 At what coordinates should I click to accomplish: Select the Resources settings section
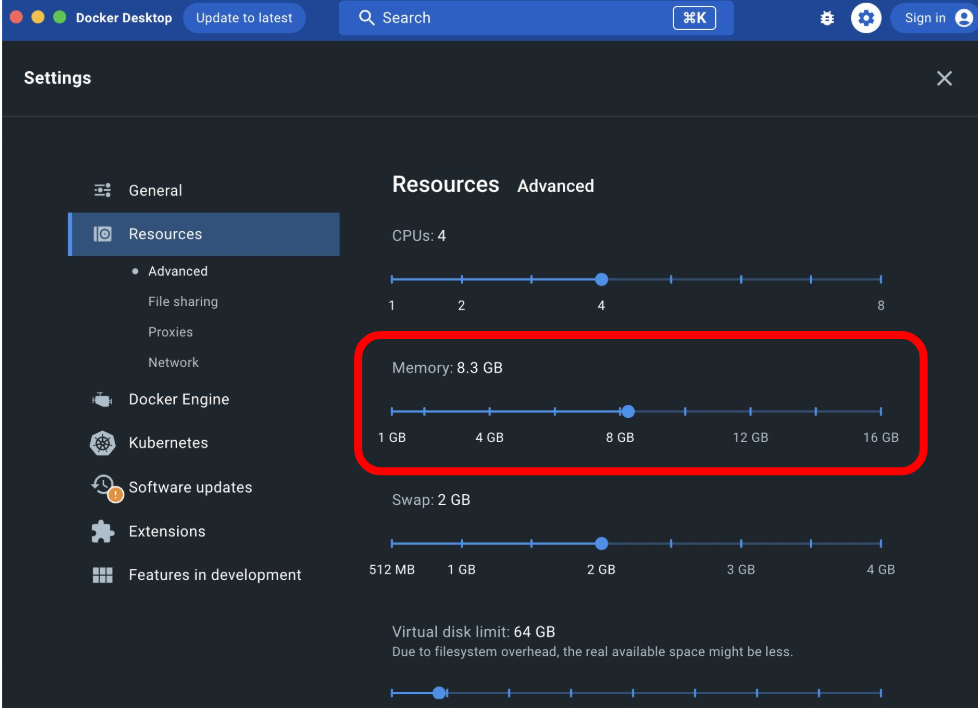point(204,234)
